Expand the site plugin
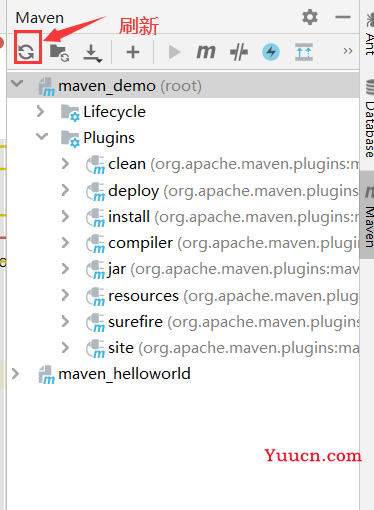This screenshot has width=374, height=510. (65, 348)
